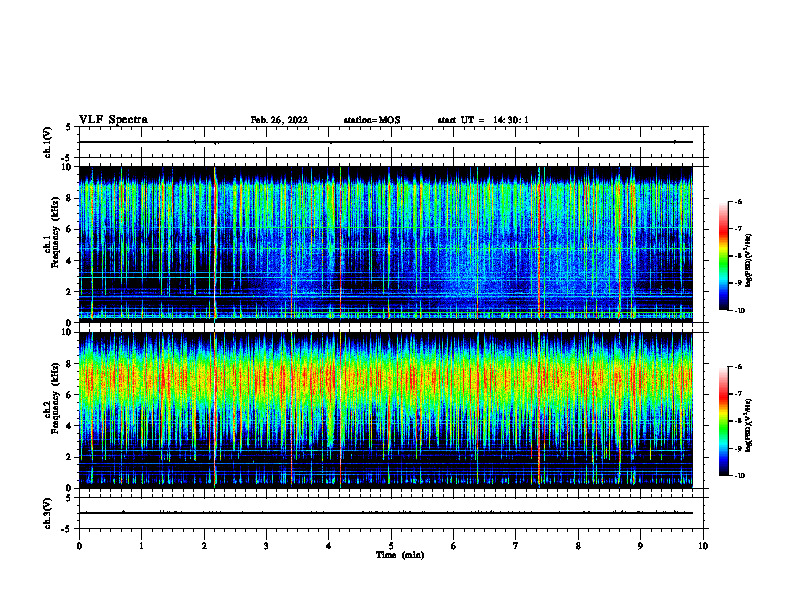Click the "ch.1(V)" axis label
This screenshot has width=792, height=612.
tap(48, 142)
